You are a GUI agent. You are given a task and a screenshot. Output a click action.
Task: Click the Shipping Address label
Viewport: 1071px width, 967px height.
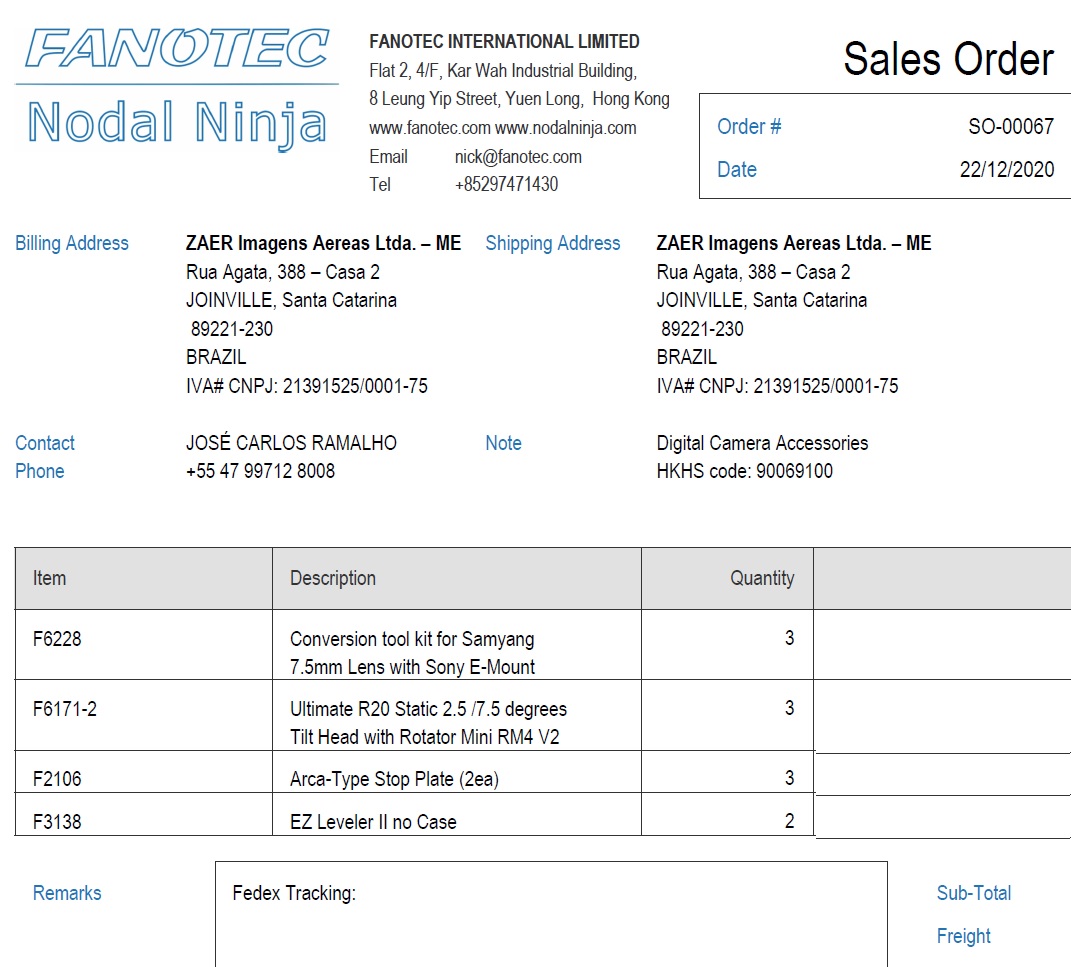[552, 243]
